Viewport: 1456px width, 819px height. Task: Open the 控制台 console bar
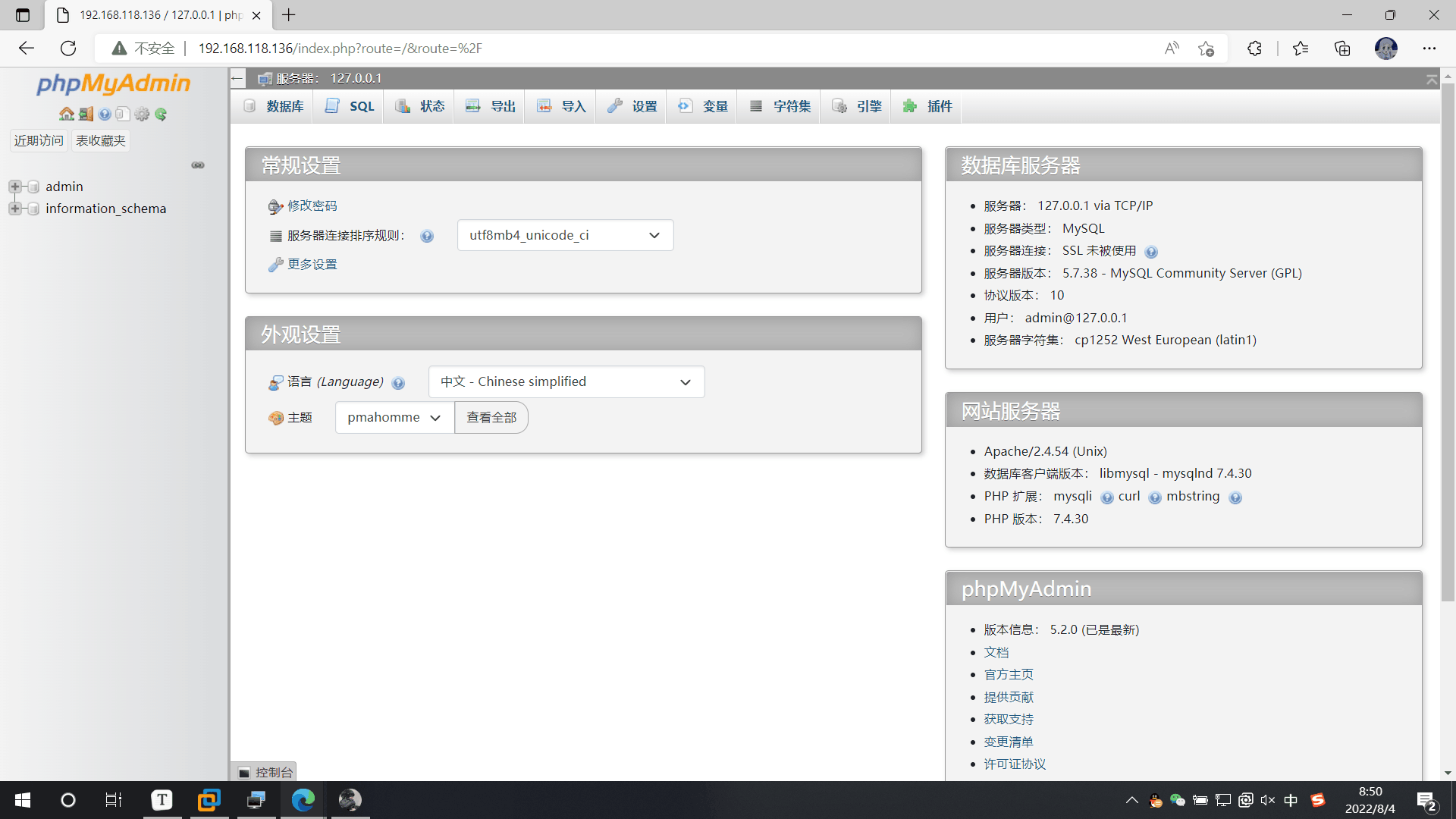263,772
